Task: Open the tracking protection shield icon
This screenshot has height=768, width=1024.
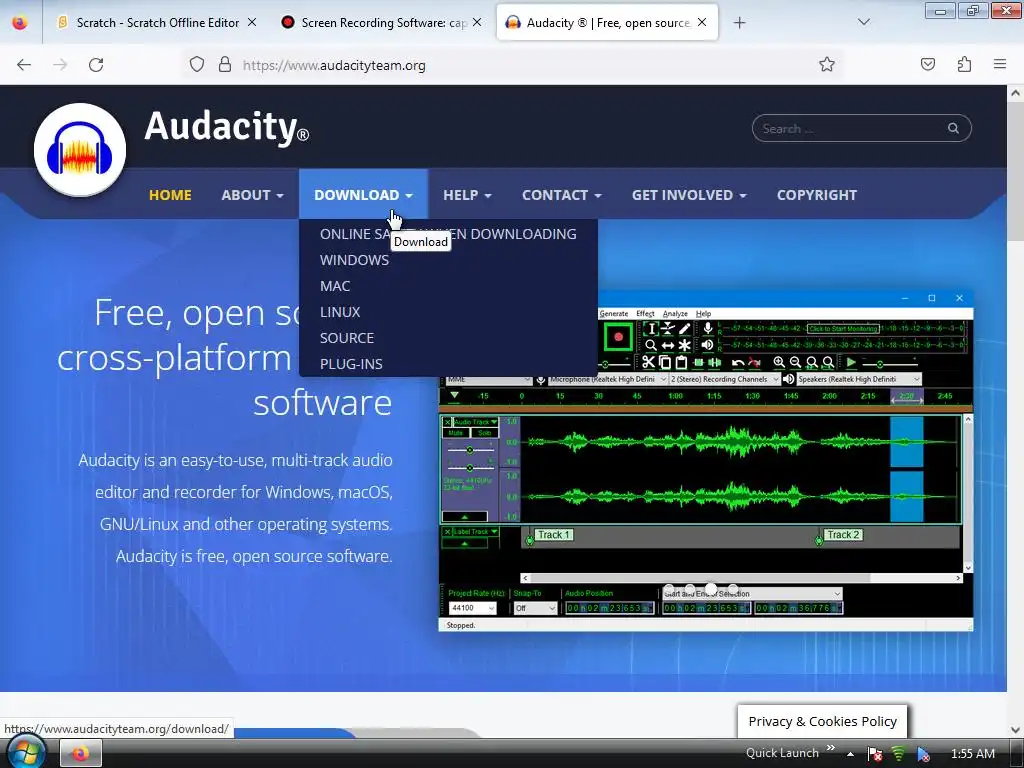Action: 197,65
